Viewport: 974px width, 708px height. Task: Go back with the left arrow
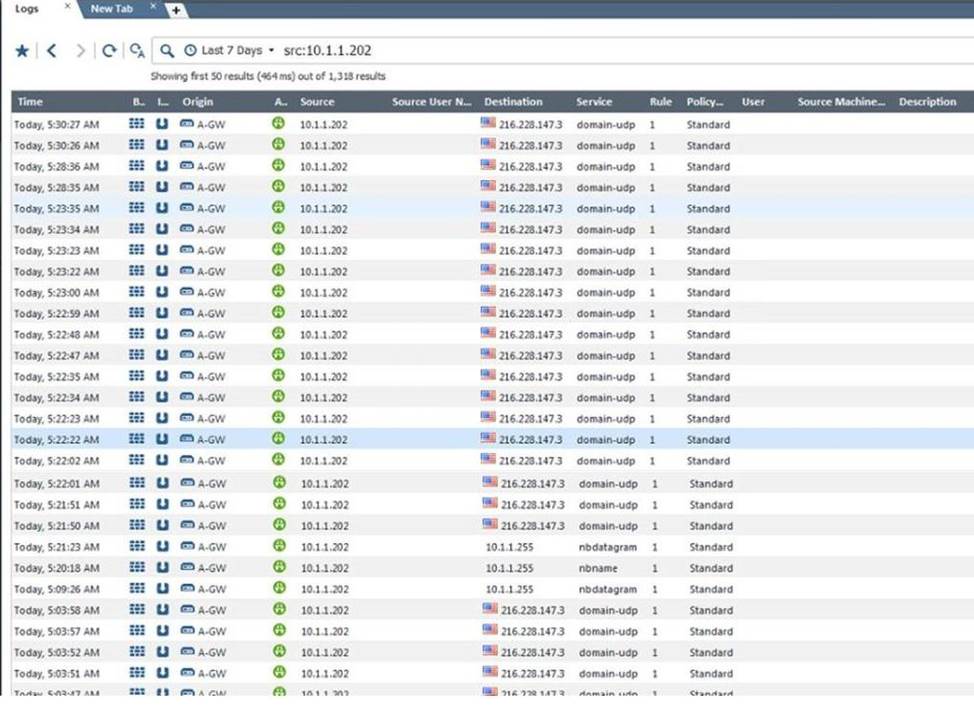(52, 51)
